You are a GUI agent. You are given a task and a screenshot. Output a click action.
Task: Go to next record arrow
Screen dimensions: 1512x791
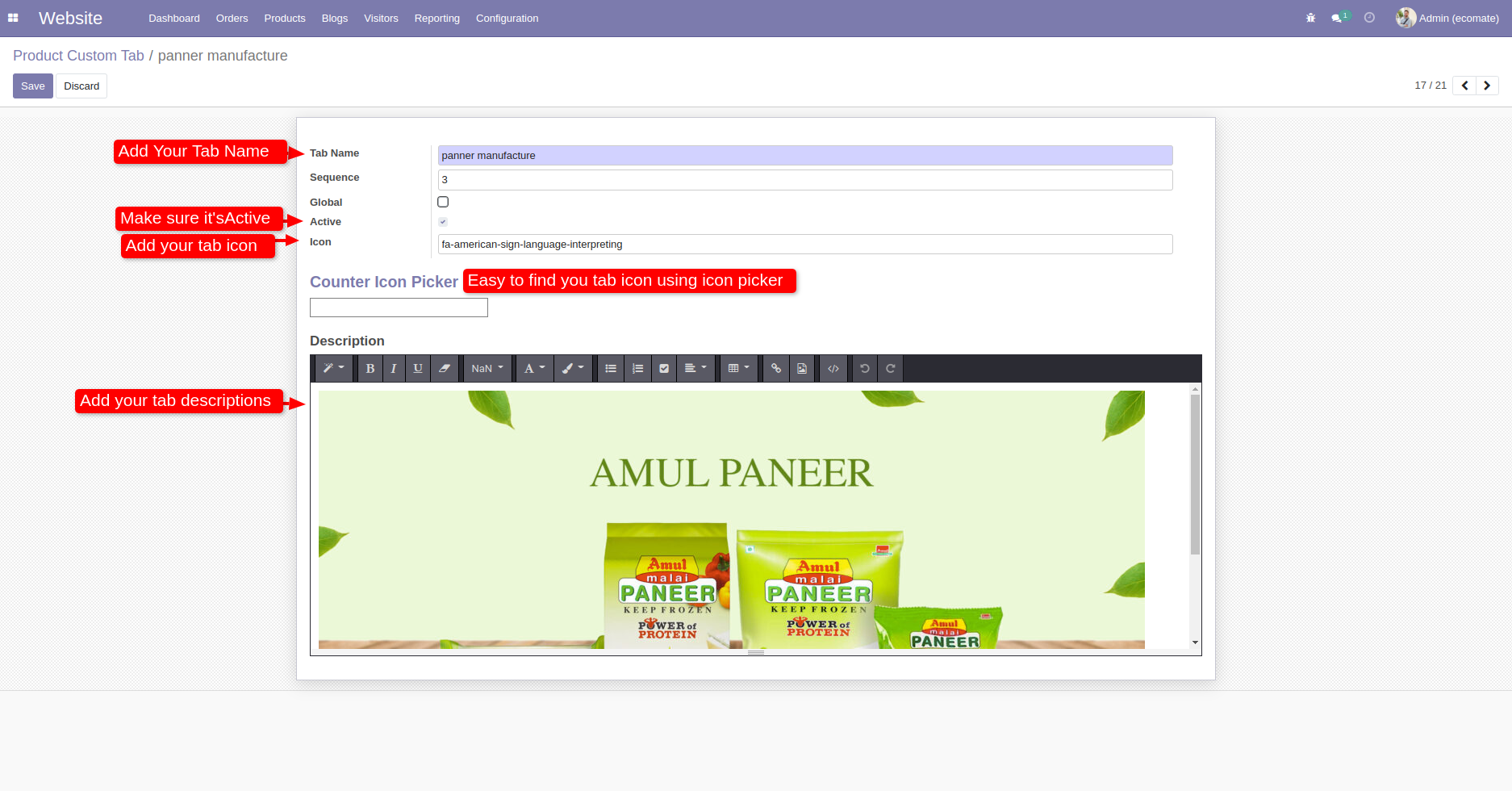[x=1487, y=86]
